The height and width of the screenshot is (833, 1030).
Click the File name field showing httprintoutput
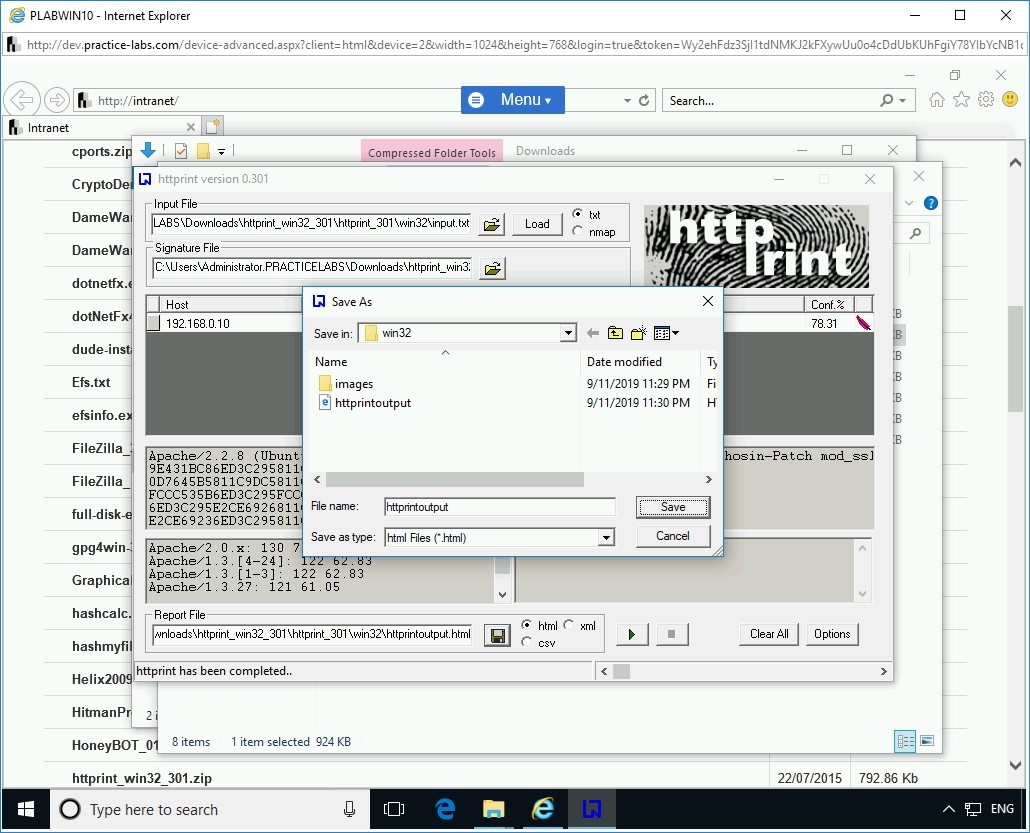pyautogui.click(x=497, y=507)
